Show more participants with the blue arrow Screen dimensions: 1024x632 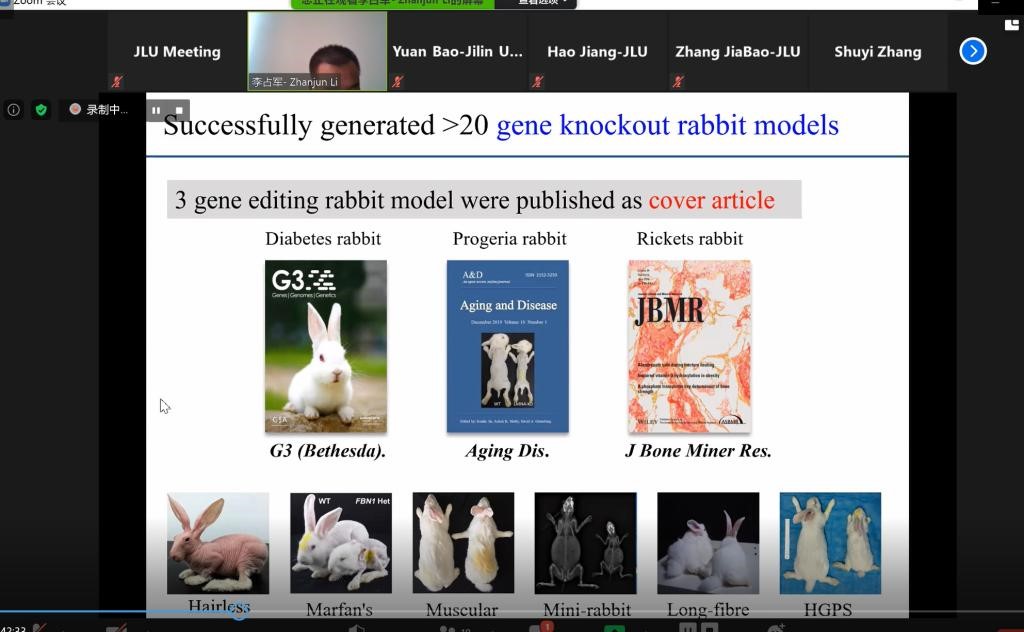coord(972,51)
